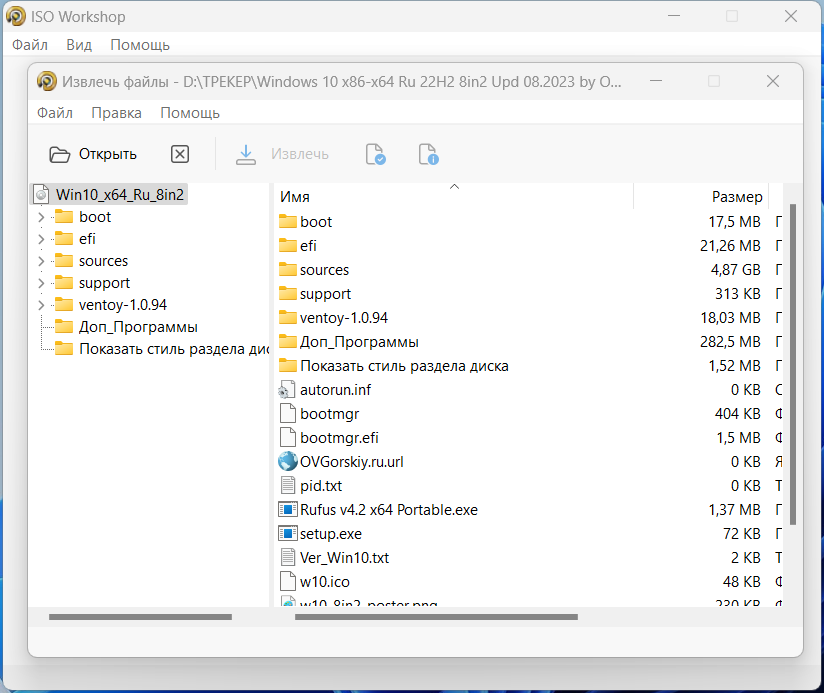Viewport: 824px width, 693px height.
Task: Click the Извлечь download arrow icon
Action: (245, 154)
